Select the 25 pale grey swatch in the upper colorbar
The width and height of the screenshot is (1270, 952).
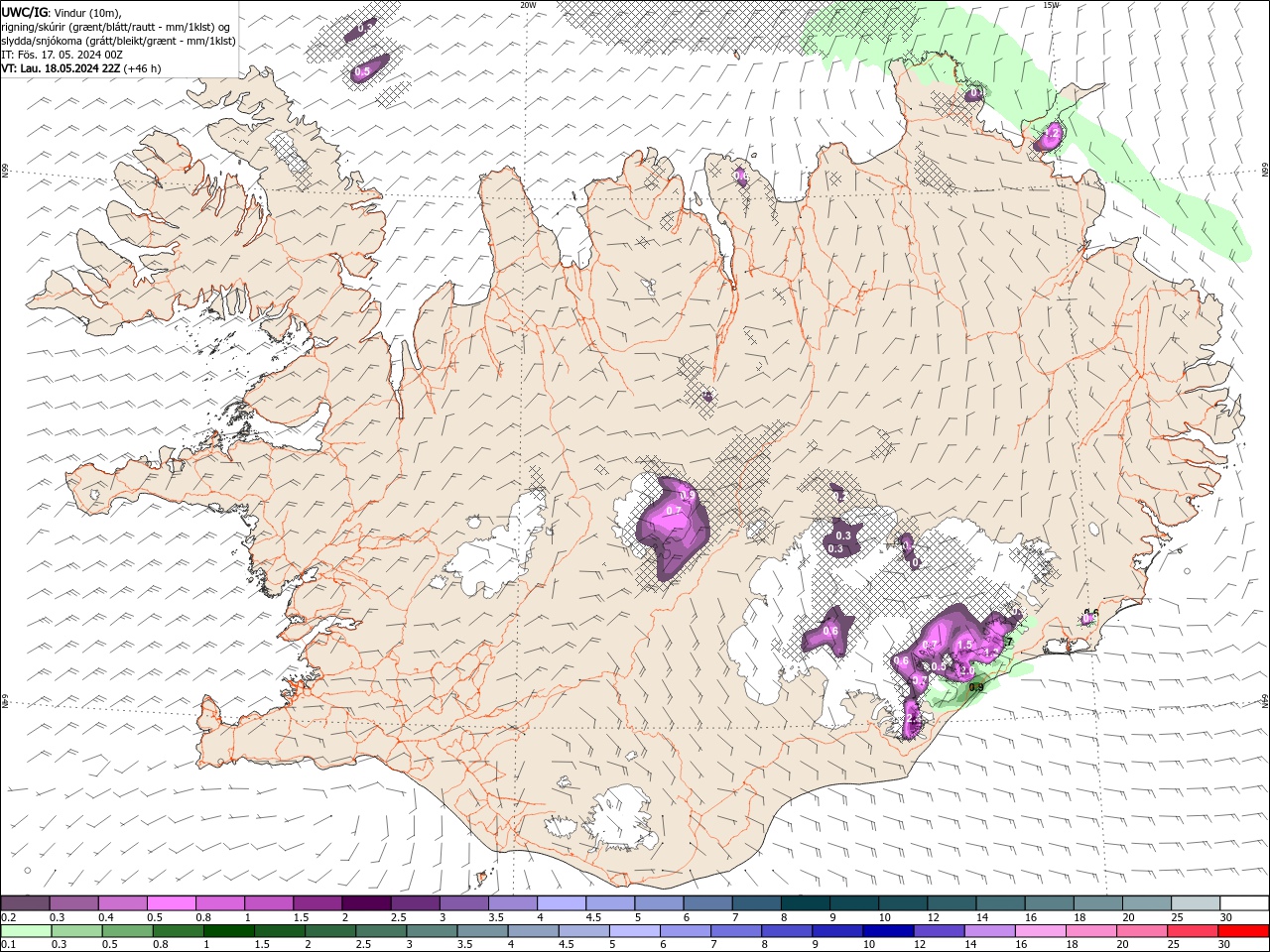pos(1196,903)
